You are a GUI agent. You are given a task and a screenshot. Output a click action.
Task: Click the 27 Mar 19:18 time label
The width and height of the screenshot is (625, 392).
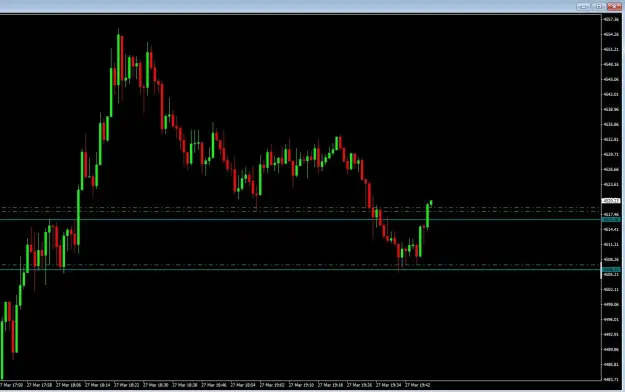tap(330, 385)
